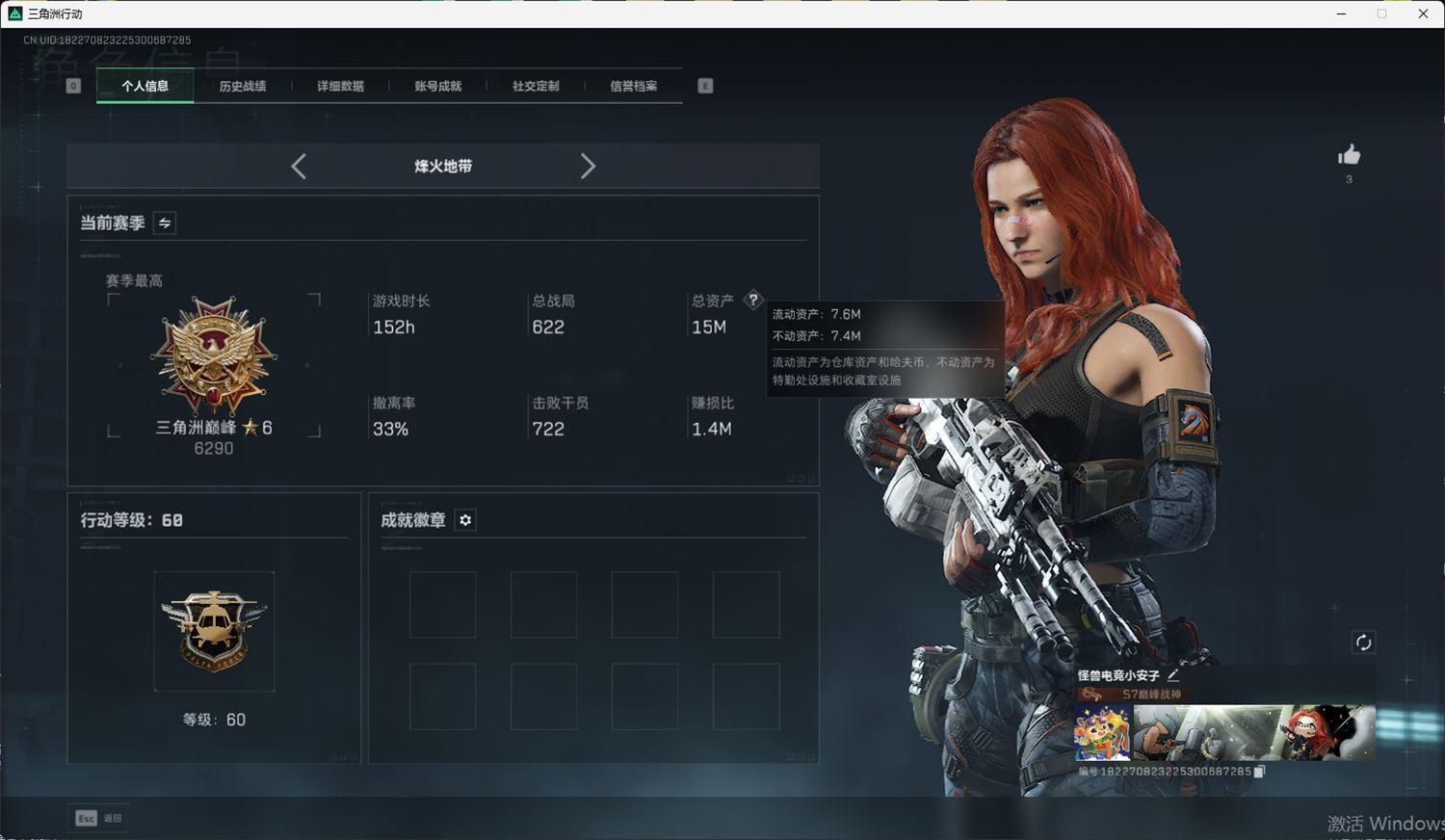Open the 社交定制 tab
This screenshot has width=1445, height=840.
click(536, 87)
